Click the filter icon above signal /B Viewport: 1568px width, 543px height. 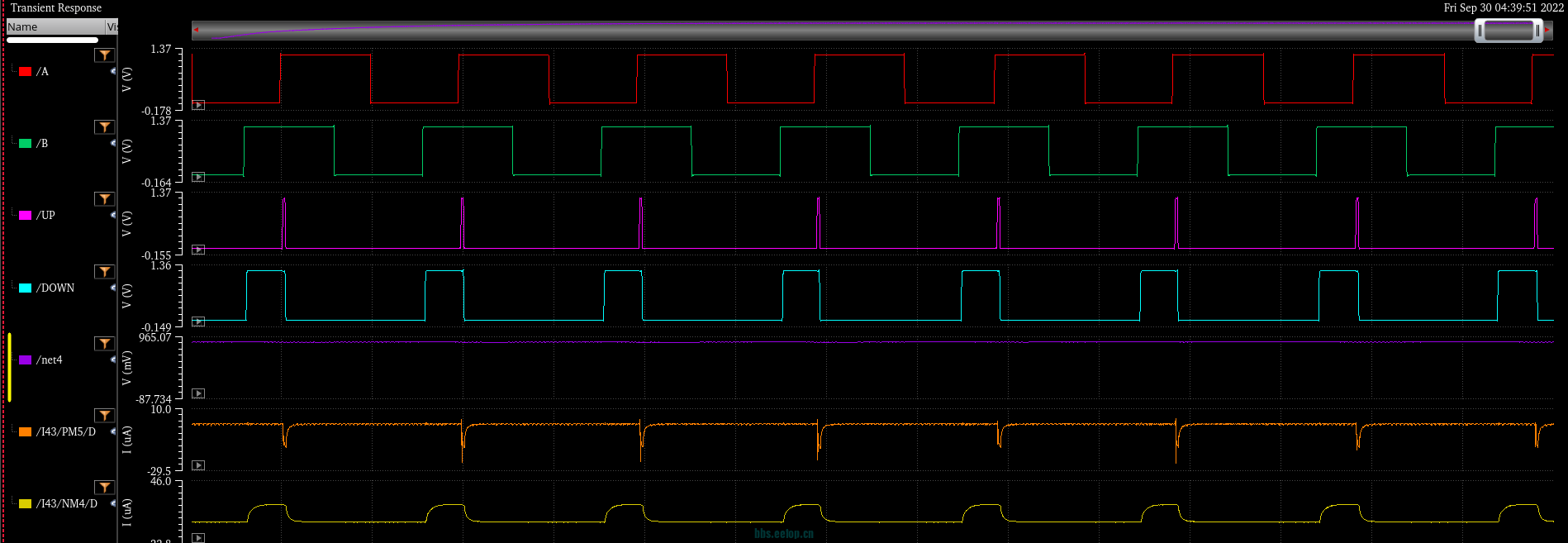[x=104, y=127]
